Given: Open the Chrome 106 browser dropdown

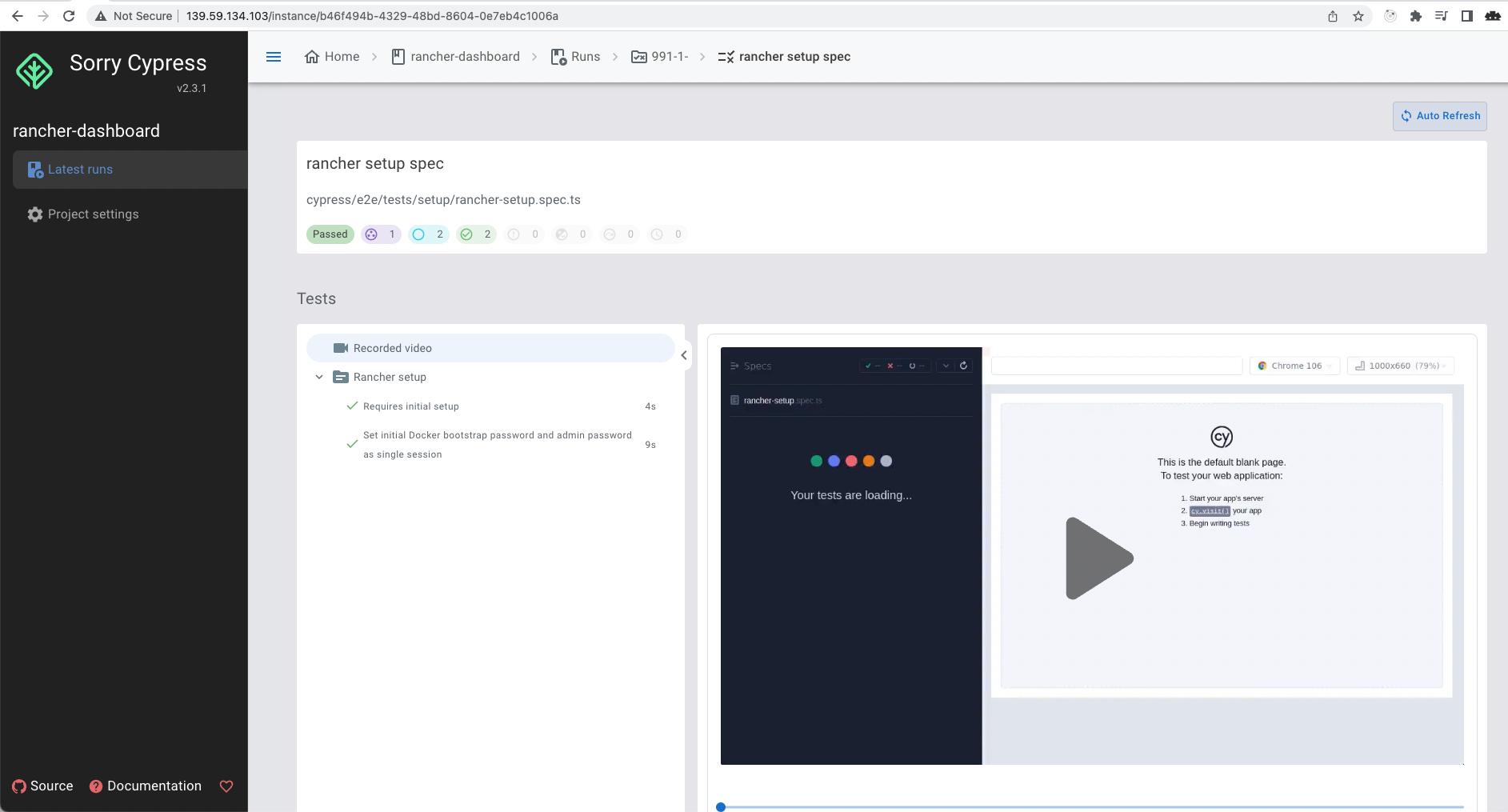Looking at the screenshot, I should pos(1294,366).
